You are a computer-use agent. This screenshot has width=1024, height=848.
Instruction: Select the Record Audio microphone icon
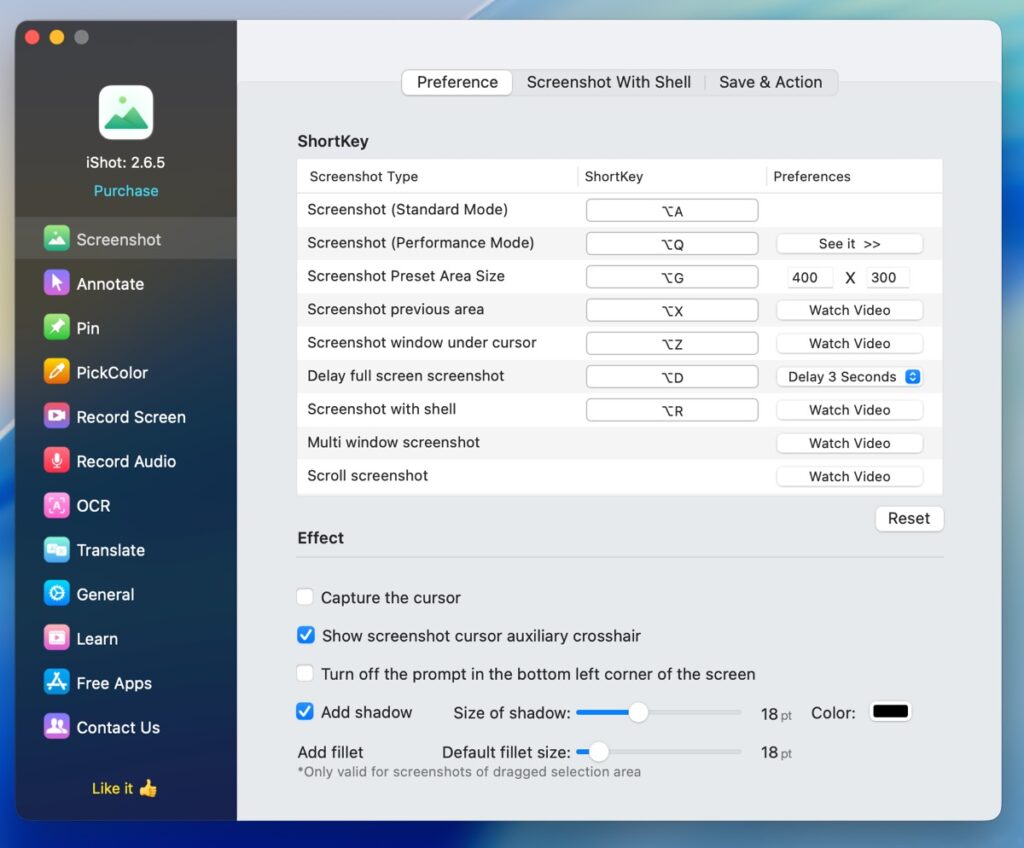click(x=57, y=461)
